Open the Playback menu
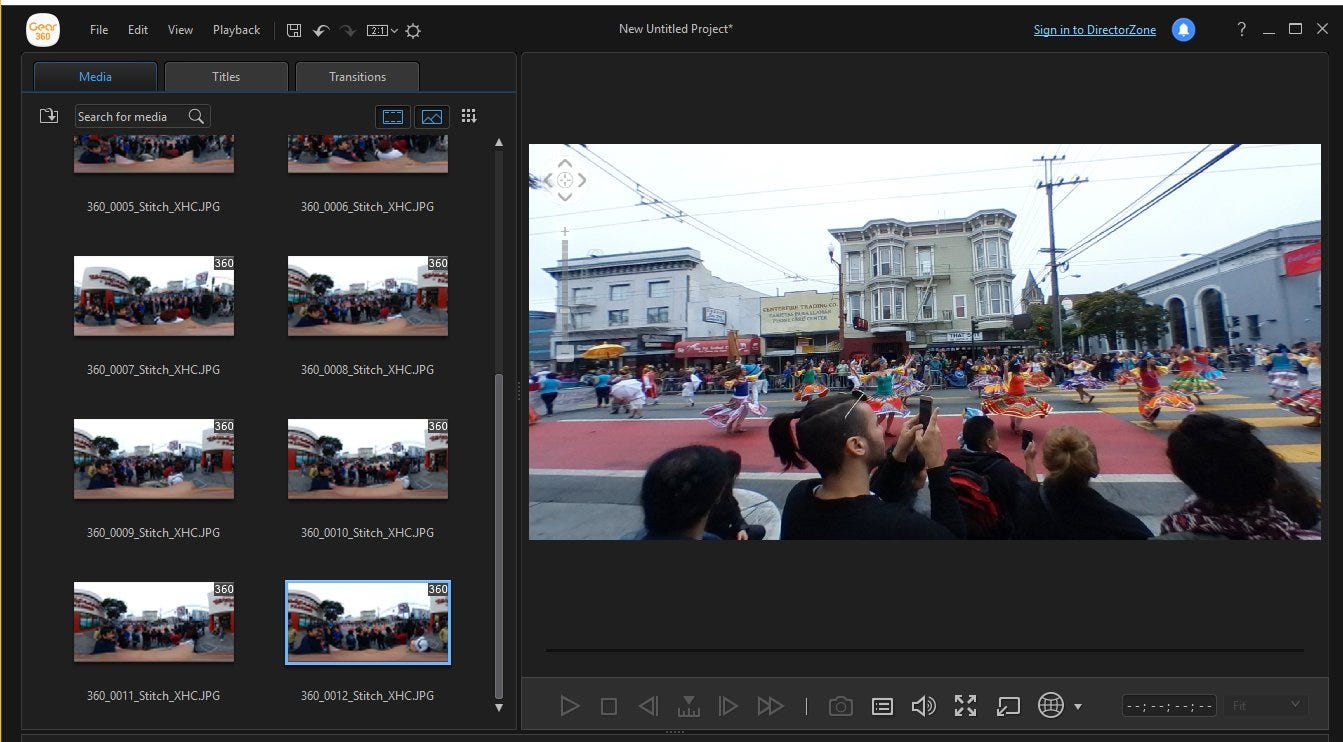Image resolution: width=1343 pixels, height=742 pixels. [236, 30]
